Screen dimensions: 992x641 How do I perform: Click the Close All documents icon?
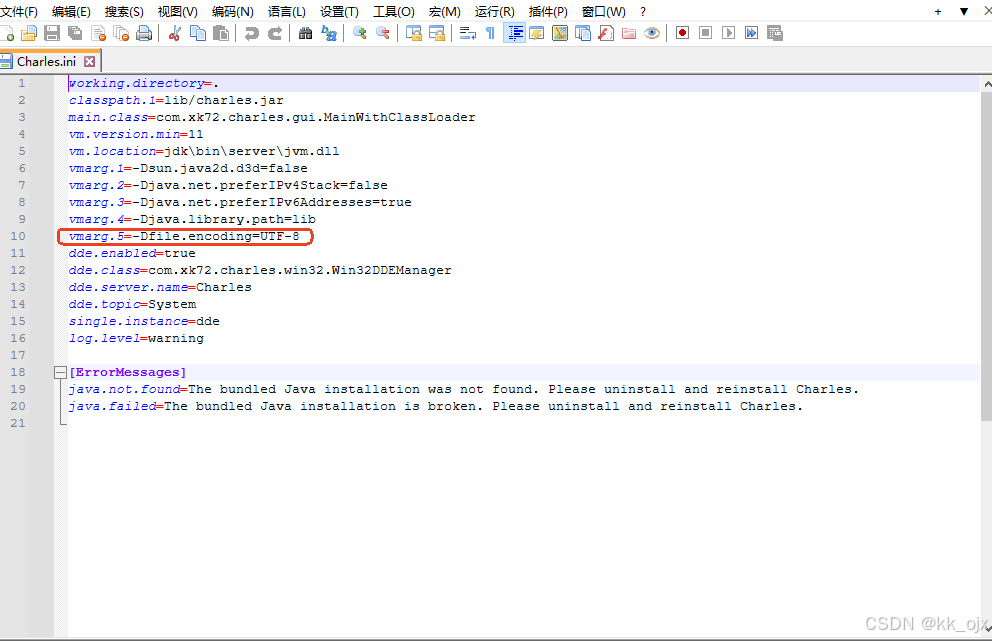coord(121,34)
